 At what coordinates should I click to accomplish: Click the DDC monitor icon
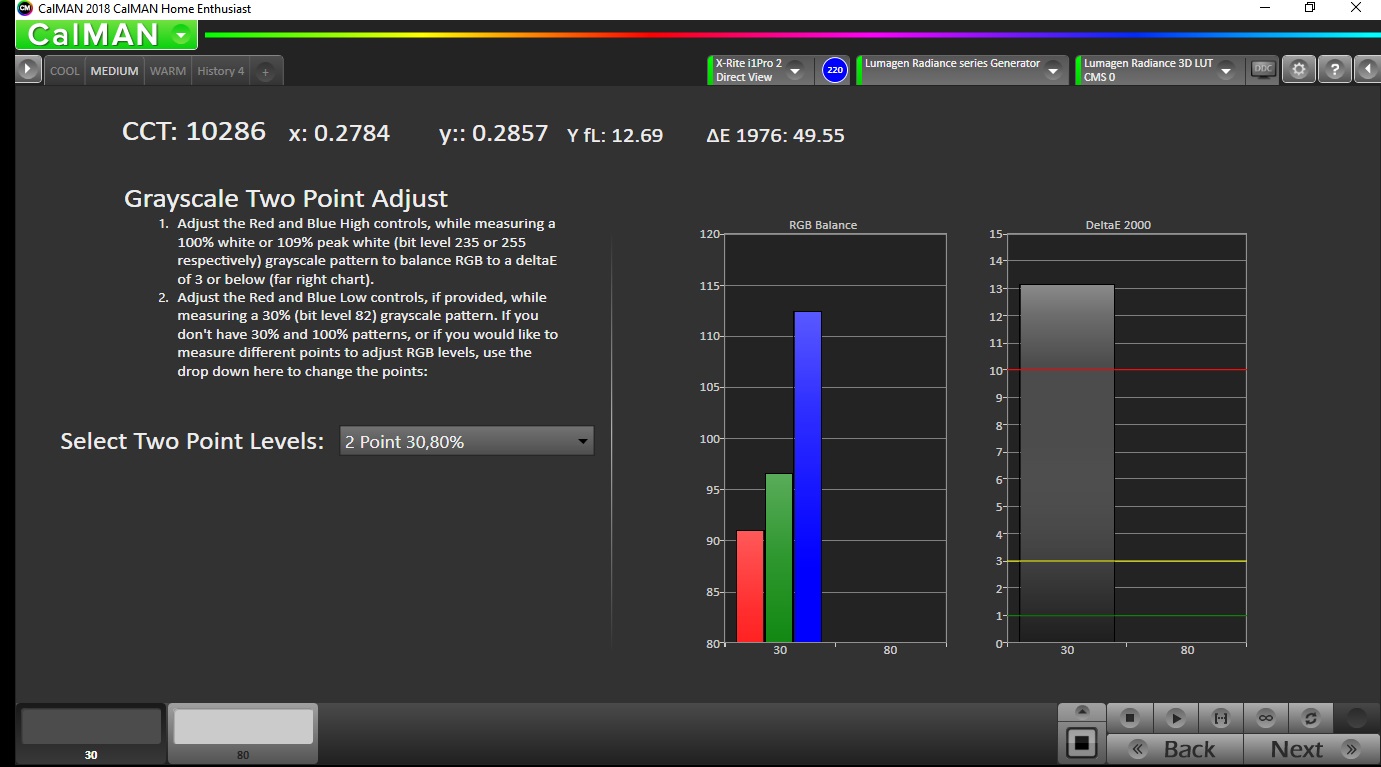click(x=1263, y=69)
